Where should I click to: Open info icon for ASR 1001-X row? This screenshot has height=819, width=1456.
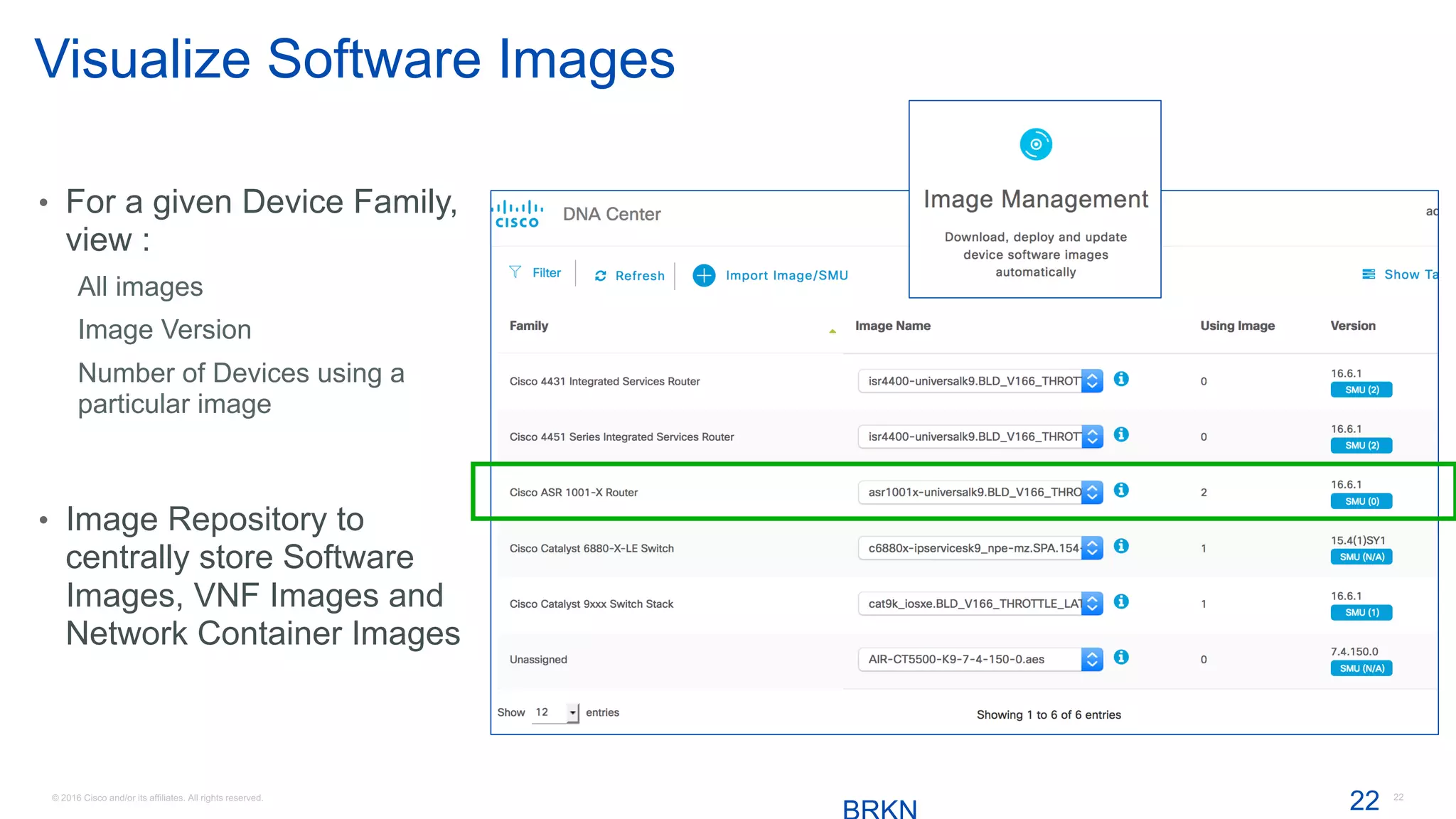point(1121,490)
